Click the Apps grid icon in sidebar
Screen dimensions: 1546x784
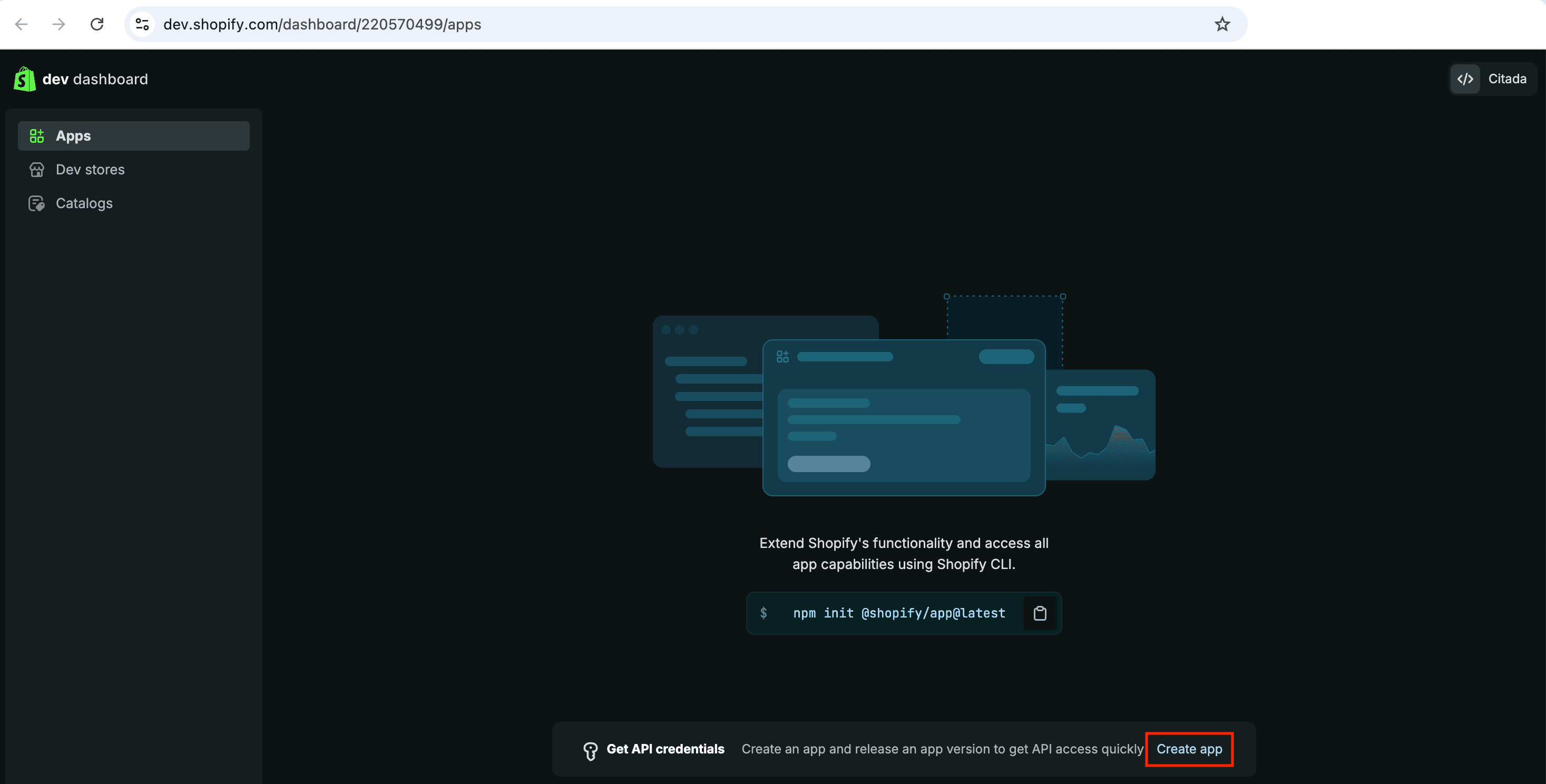[x=36, y=135]
